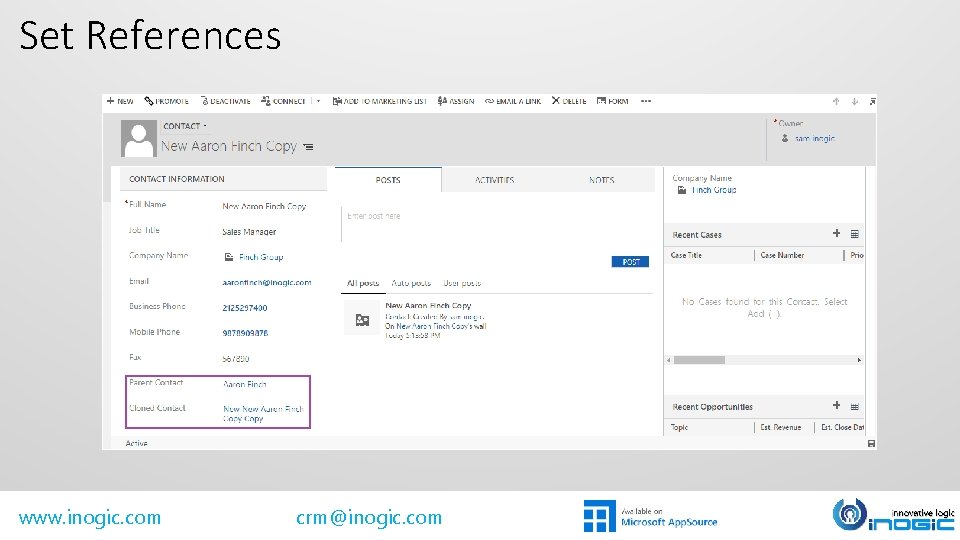Add a new case with plus icon
The height and width of the screenshot is (540, 960).
tap(836, 233)
